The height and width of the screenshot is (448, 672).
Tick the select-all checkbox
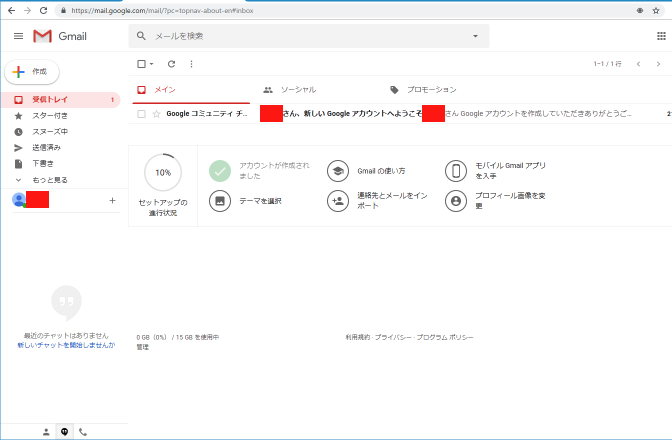(x=141, y=64)
